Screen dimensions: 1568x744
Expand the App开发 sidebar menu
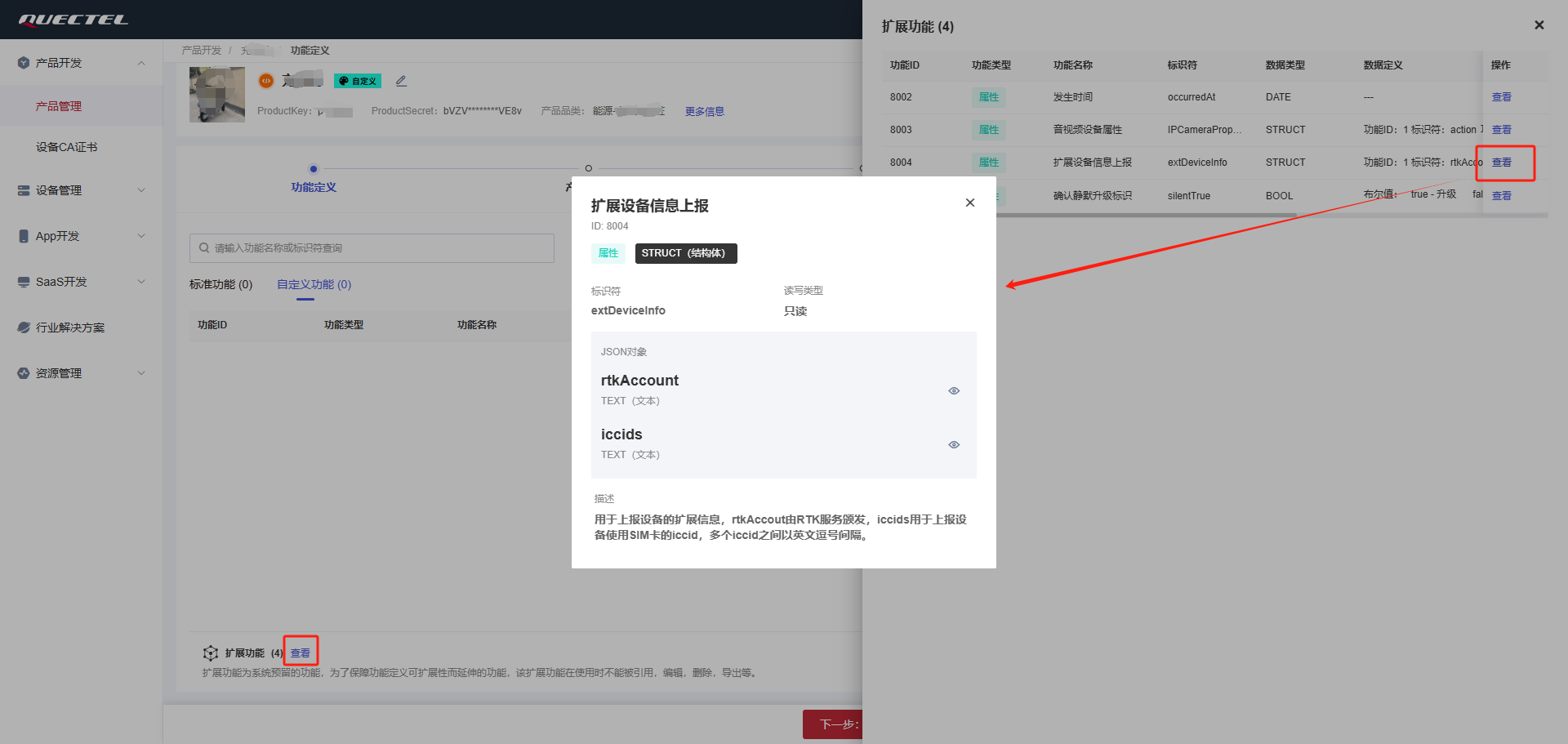(x=141, y=236)
